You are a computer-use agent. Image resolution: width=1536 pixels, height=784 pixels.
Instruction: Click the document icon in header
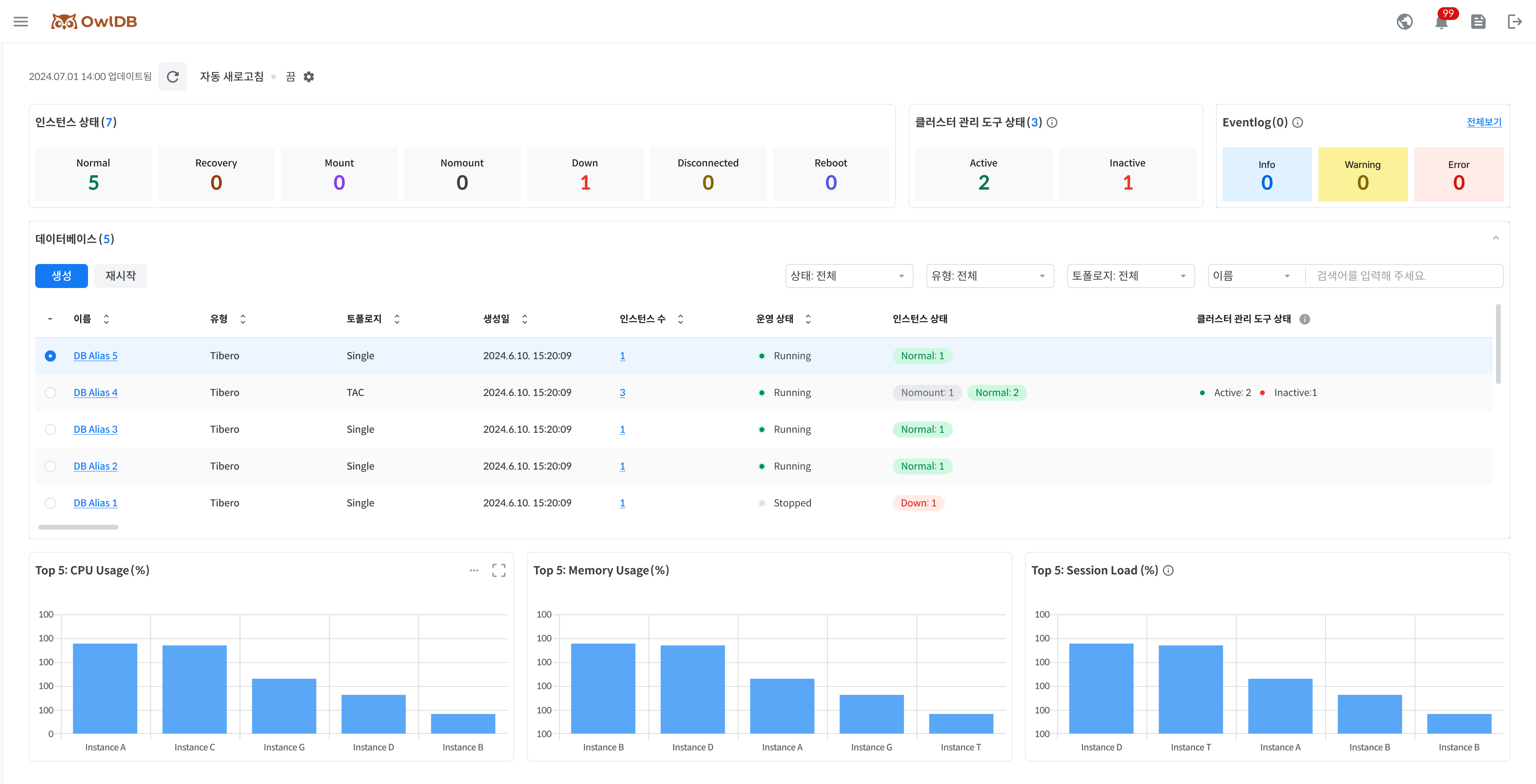click(1478, 22)
